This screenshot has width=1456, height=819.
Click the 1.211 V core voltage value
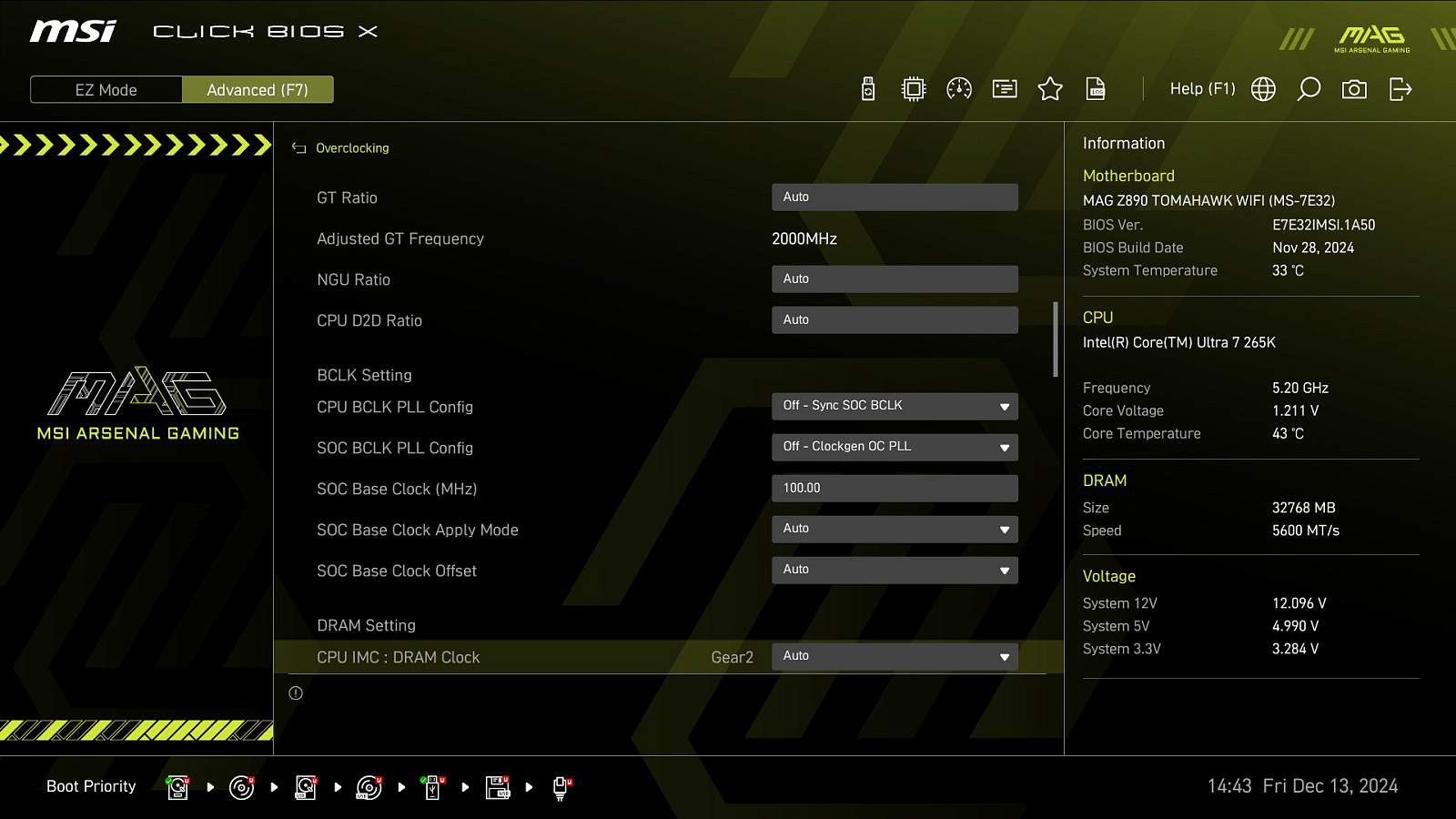click(x=1296, y=410)
